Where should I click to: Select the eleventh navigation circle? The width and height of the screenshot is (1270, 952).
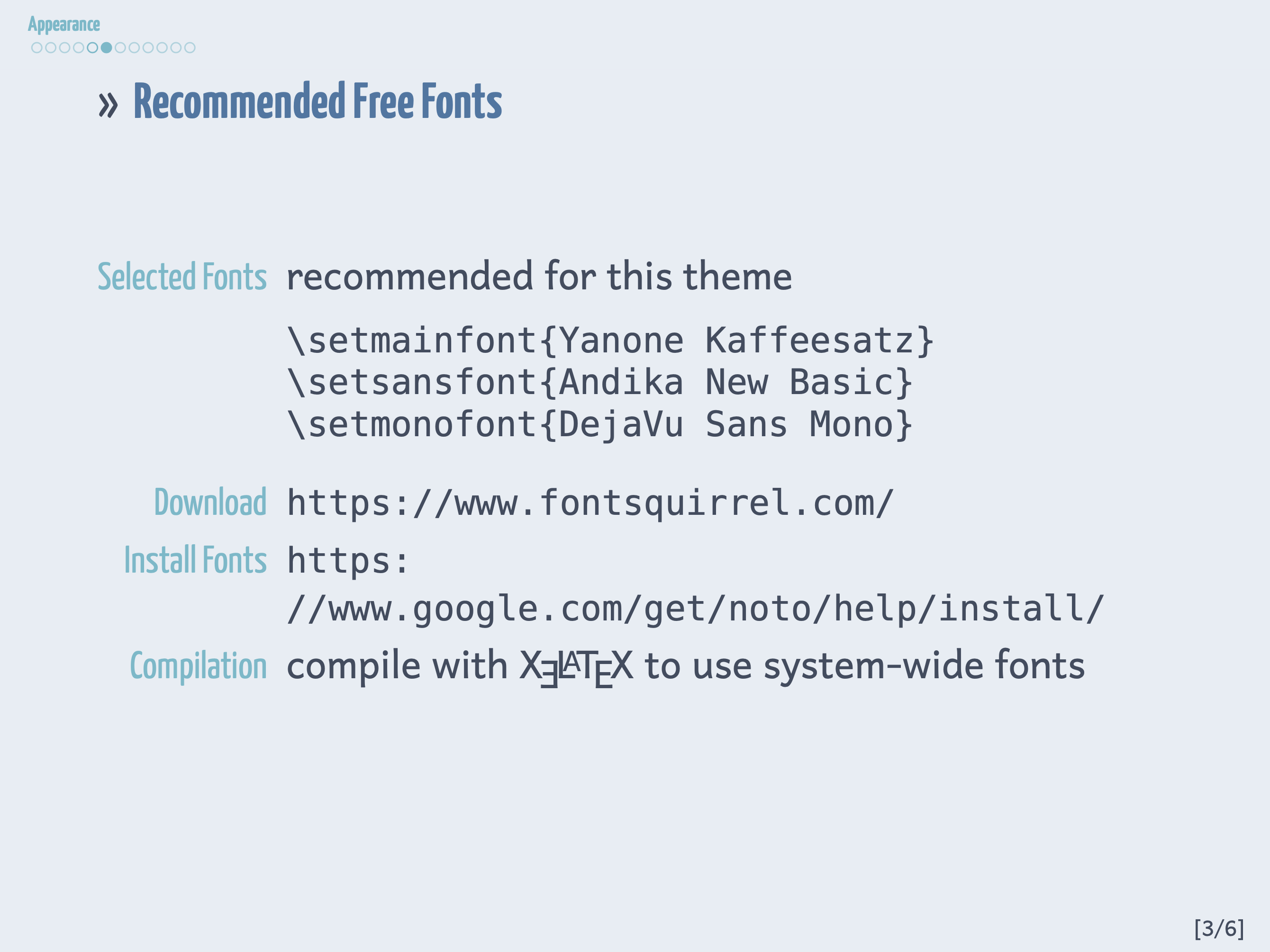click(176, 48)
